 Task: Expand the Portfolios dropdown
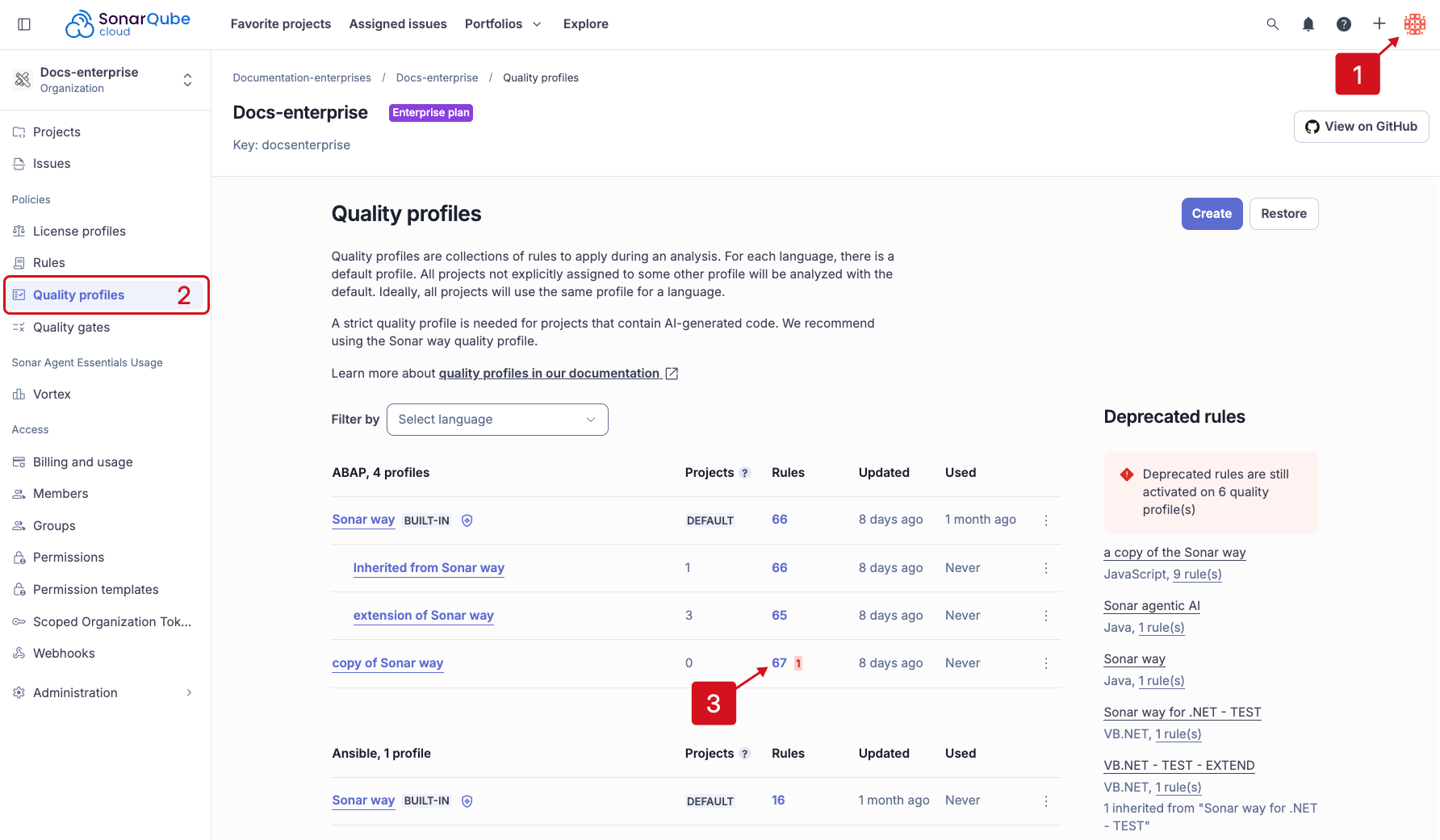(504, 24)
